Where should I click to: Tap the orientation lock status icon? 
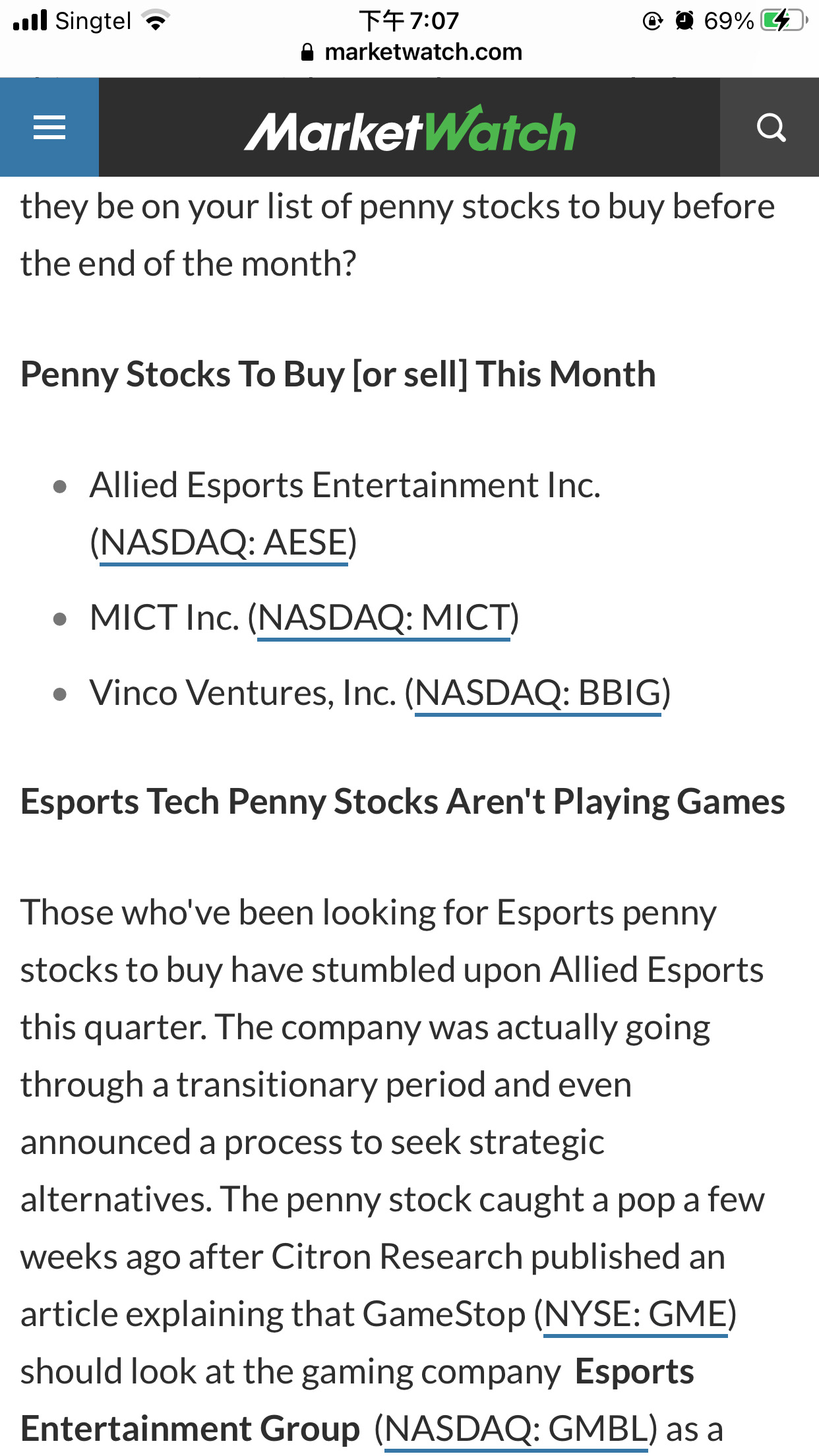tap(652, 21)
